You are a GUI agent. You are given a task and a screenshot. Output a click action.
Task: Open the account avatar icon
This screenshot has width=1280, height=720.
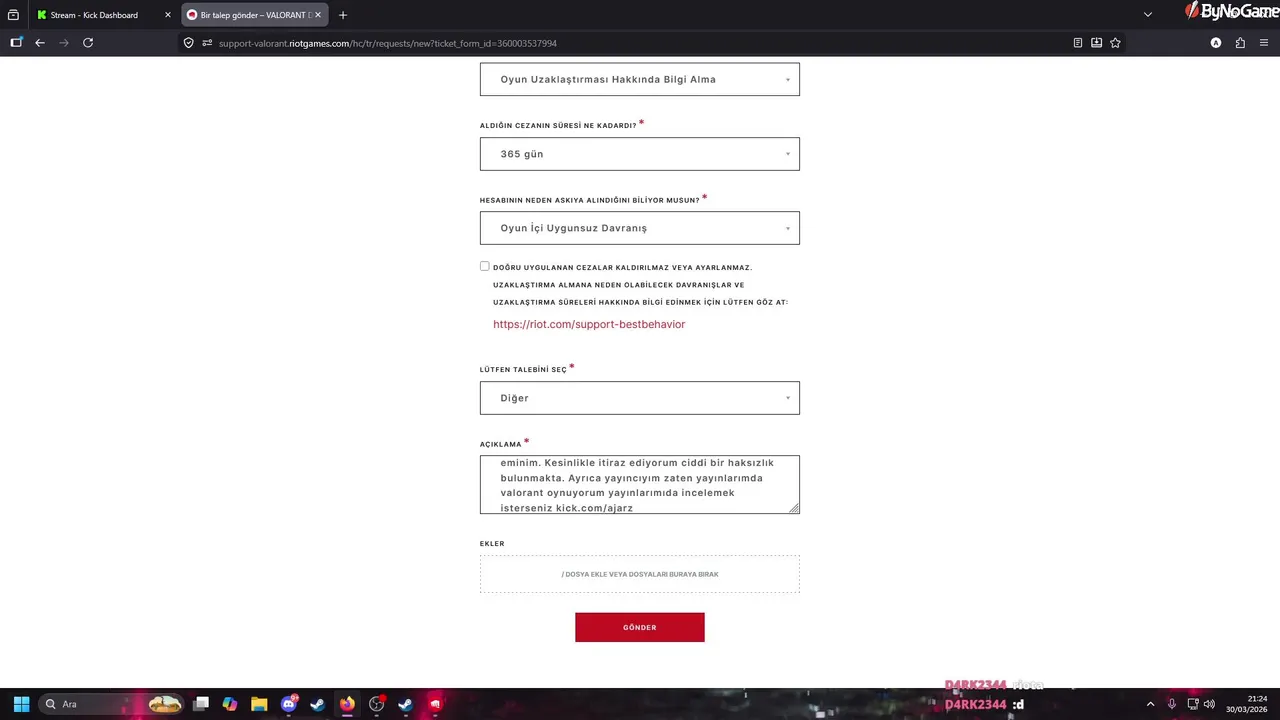point(1216,43)
